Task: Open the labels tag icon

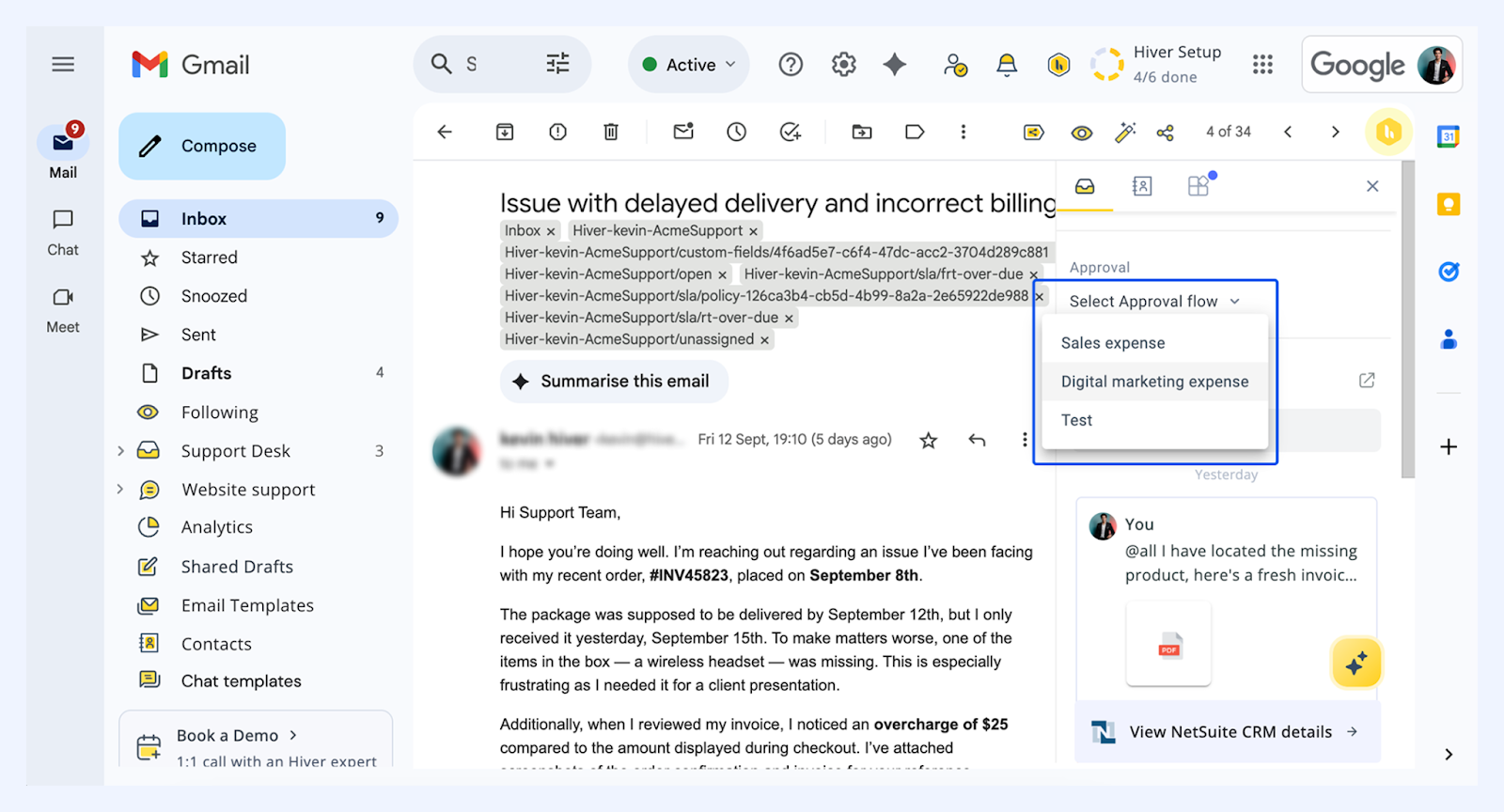Action: coord(915,132)
